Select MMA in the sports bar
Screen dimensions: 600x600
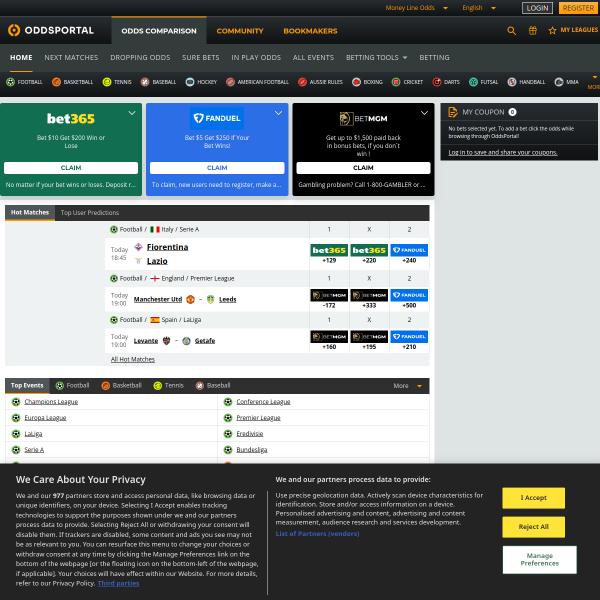click(x=567, y=82)
